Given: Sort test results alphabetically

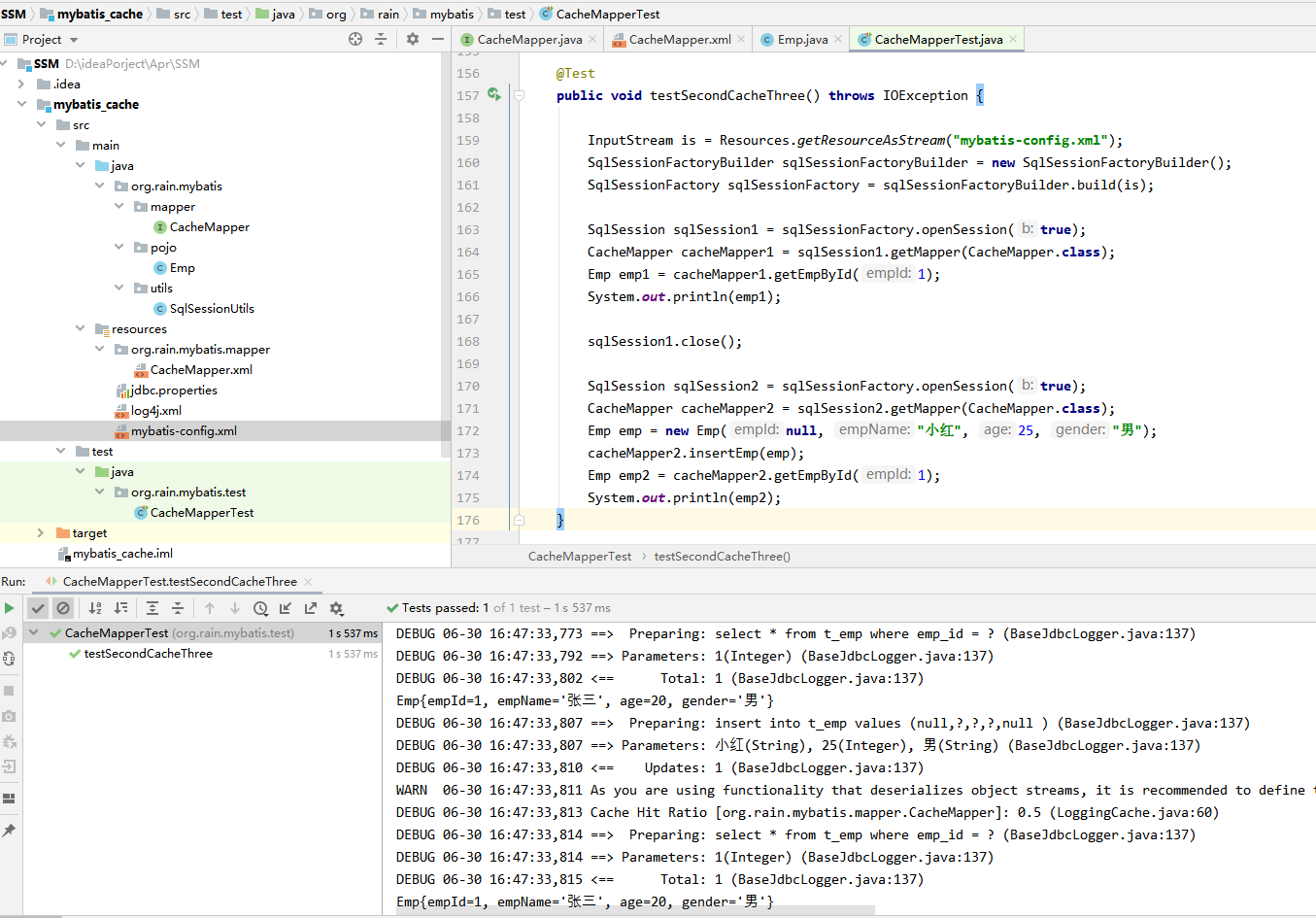Looking at the screenshot, I should coord(95,608).
